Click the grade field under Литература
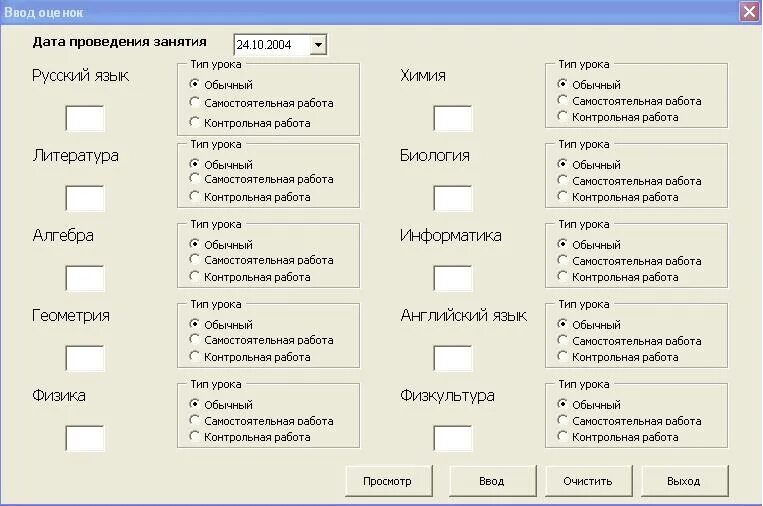763x506 pixels. click(85, 198)
